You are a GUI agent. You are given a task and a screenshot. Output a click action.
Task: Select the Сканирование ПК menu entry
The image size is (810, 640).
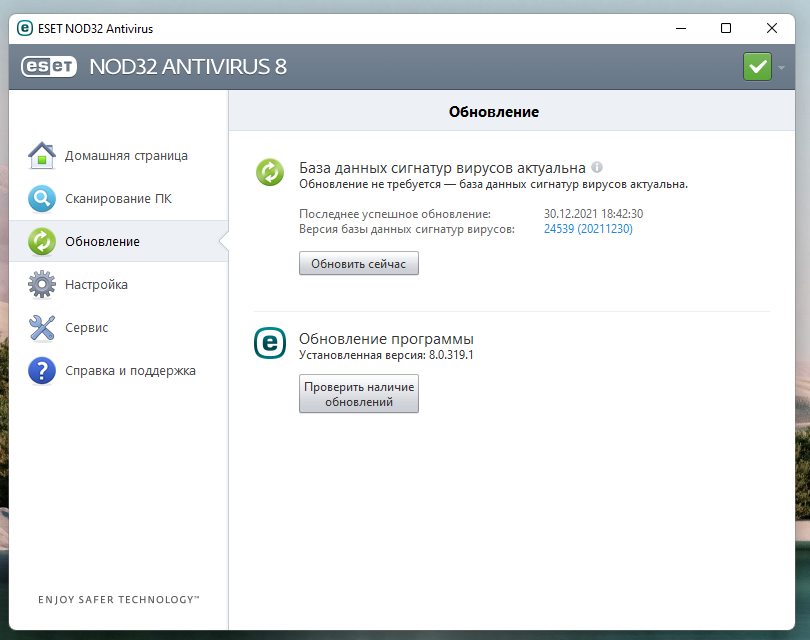click(x=118, y=199)
